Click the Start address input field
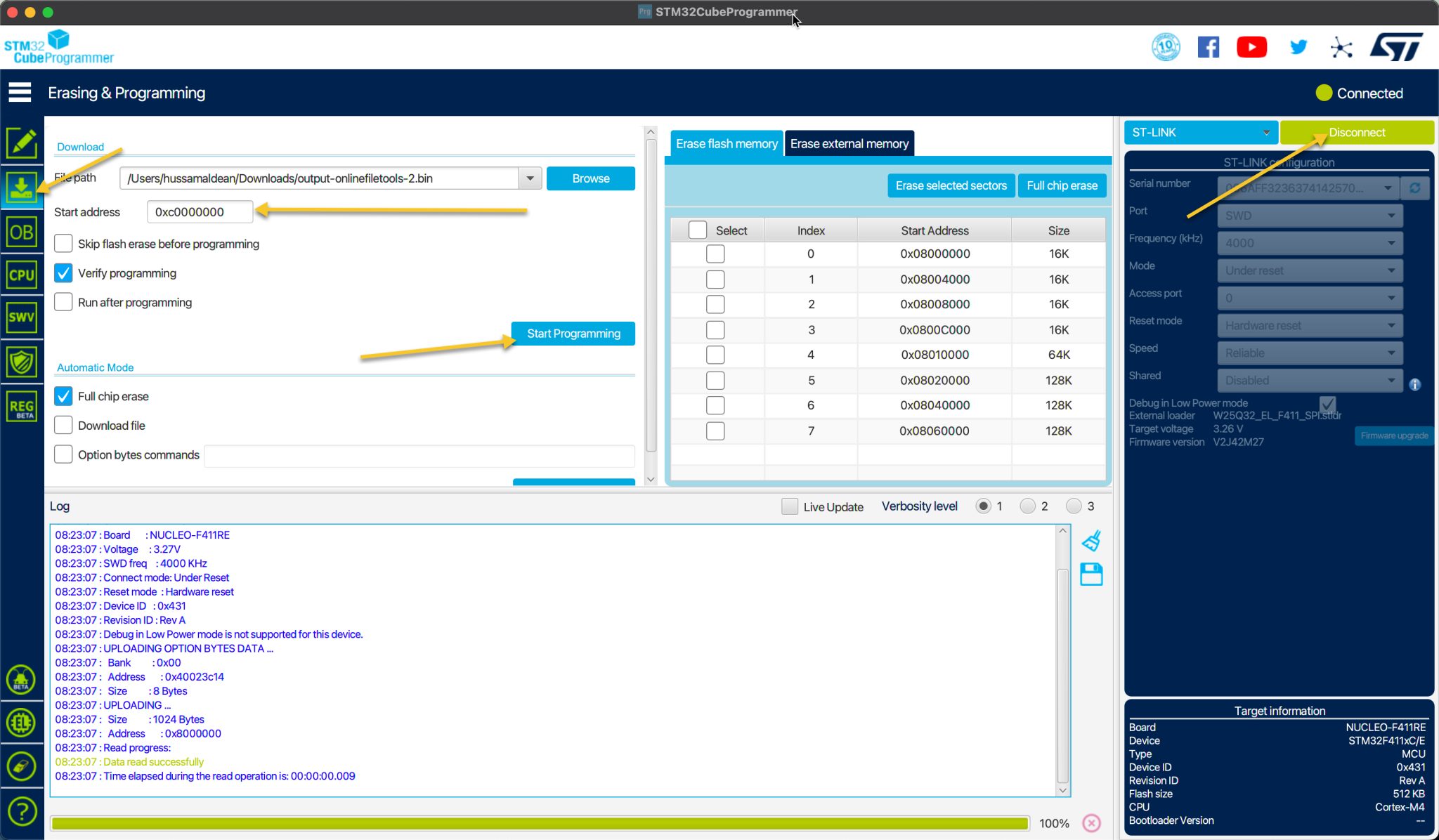The height and width of the screenshot is (840, 1439). pos(200,212)
